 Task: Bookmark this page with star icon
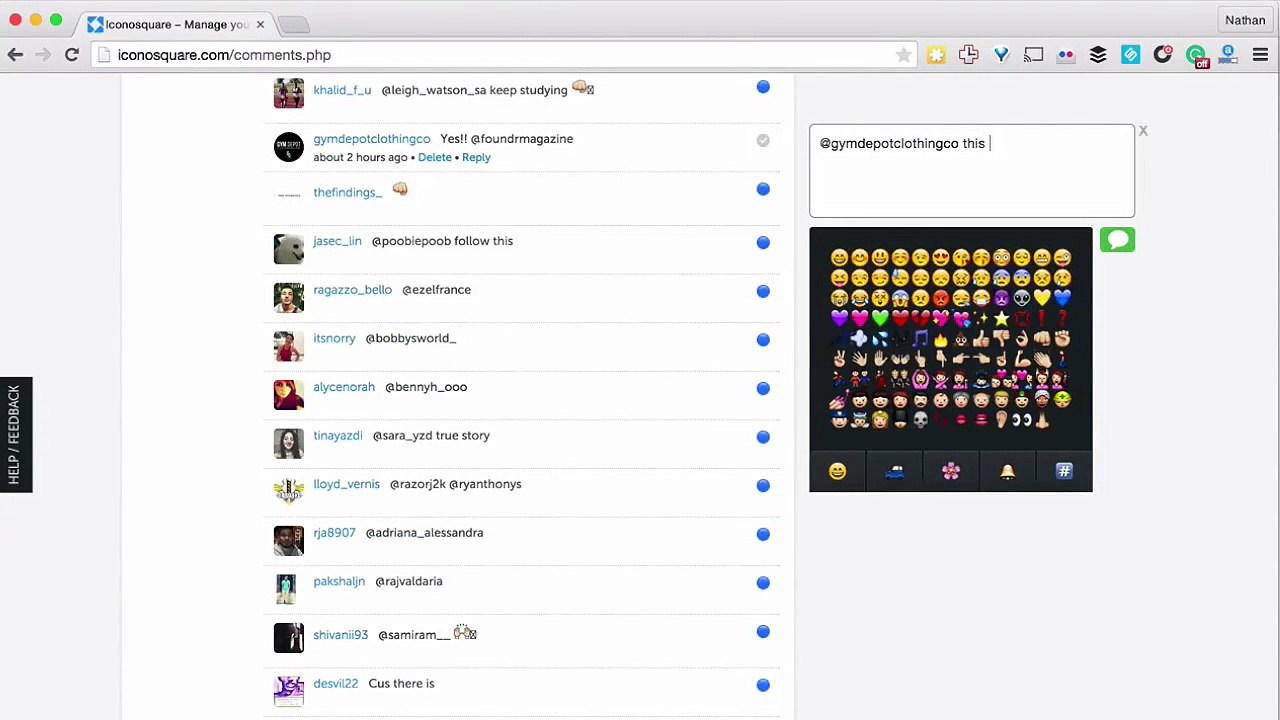pos(903,55)
